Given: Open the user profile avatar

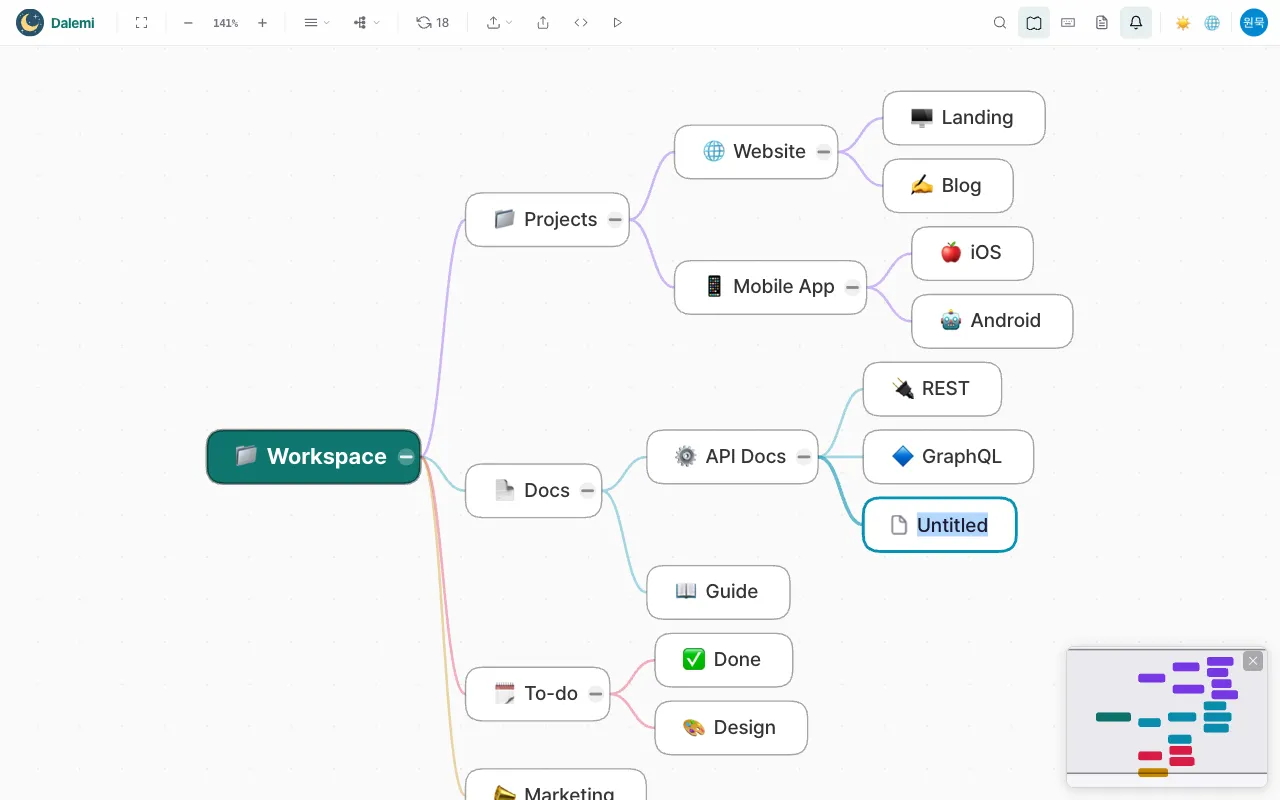Looking at the screenshot, I should click(x=1254, y=22).
